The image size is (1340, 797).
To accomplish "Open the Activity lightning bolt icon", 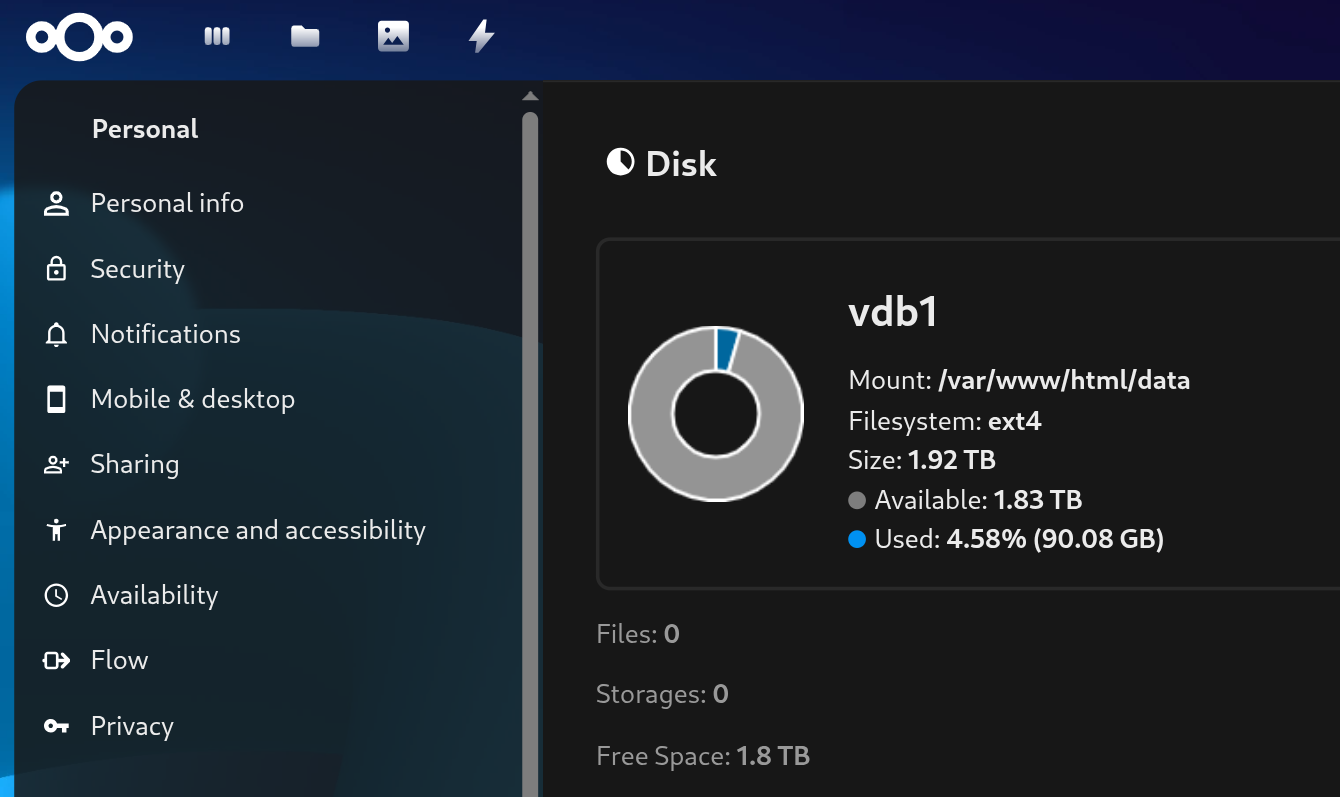I will pyautogui.click(x=482, y=37).
